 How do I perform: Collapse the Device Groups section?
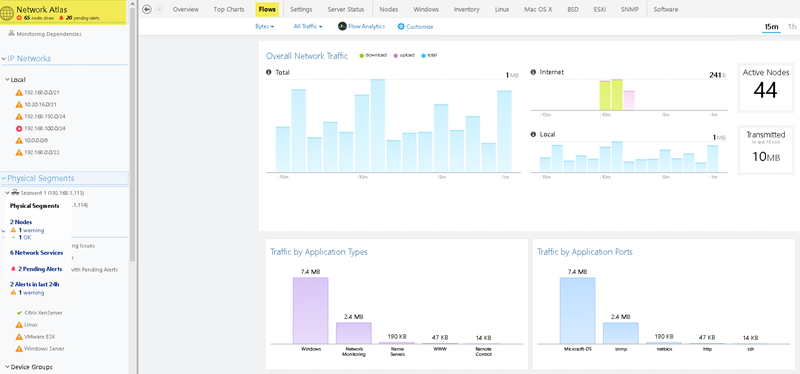(7, 367)
